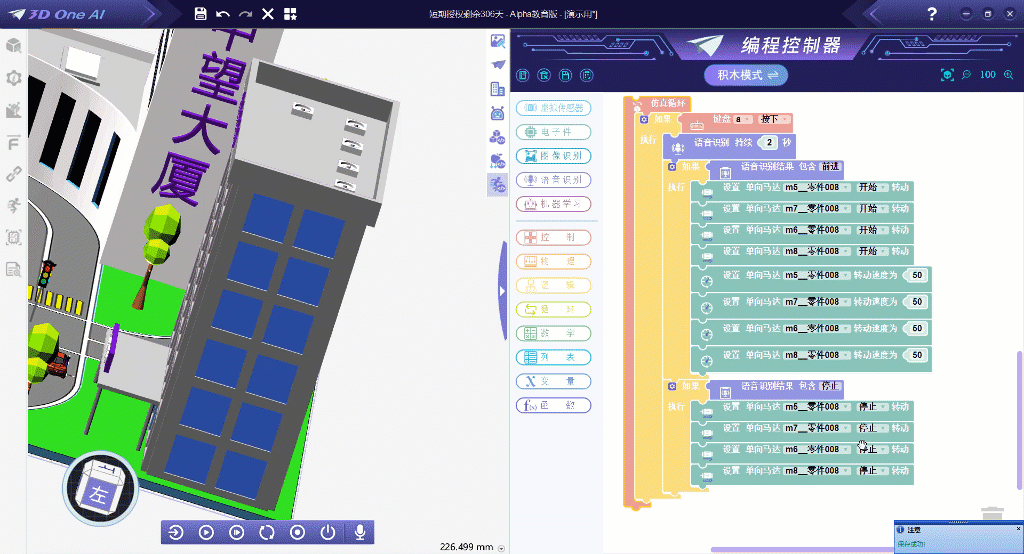Screen dimensions: 1024x554
Task: Select the 图像识别 block category
Action: click(553, 156)
